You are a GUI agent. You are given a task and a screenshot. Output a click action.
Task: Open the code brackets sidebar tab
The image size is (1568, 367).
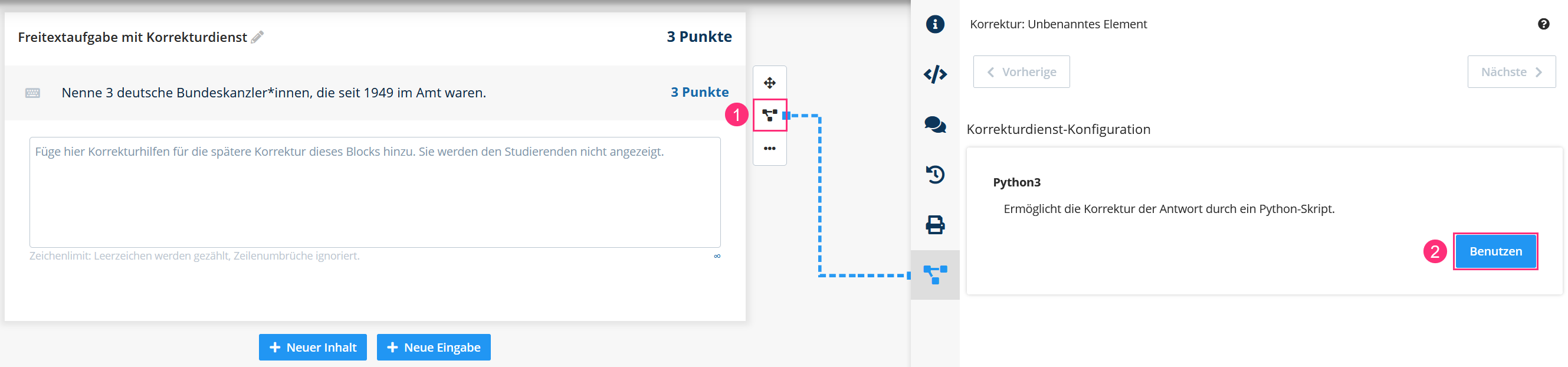tap(934, 74)
